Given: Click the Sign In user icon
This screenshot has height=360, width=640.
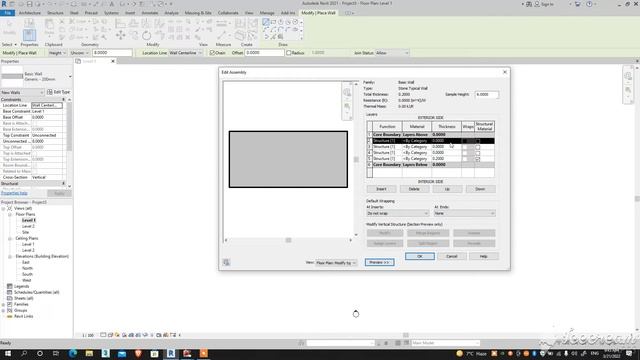Looking at the screenshot, I should [x=537, y=4].
